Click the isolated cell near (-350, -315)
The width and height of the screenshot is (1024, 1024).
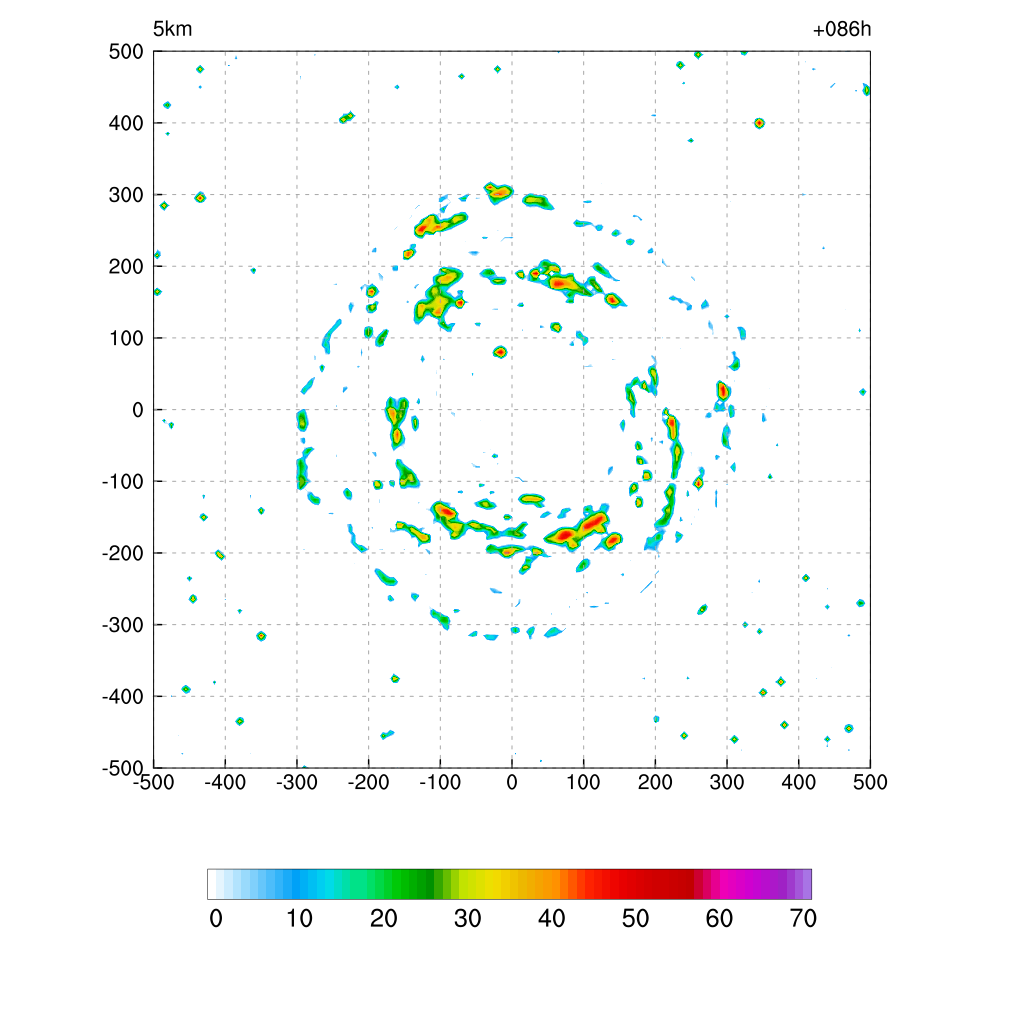261,636
